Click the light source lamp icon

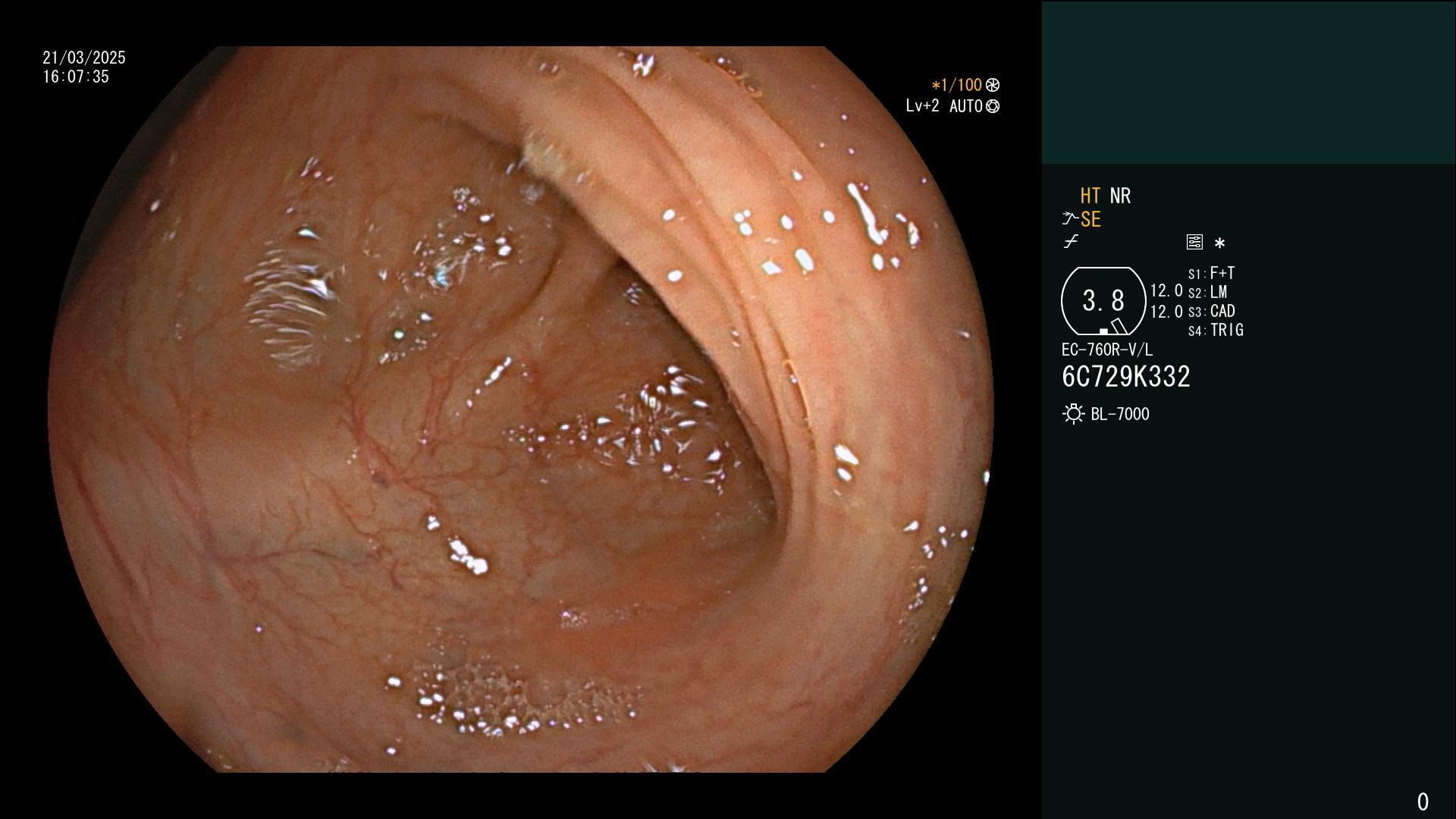point(1073,414)
